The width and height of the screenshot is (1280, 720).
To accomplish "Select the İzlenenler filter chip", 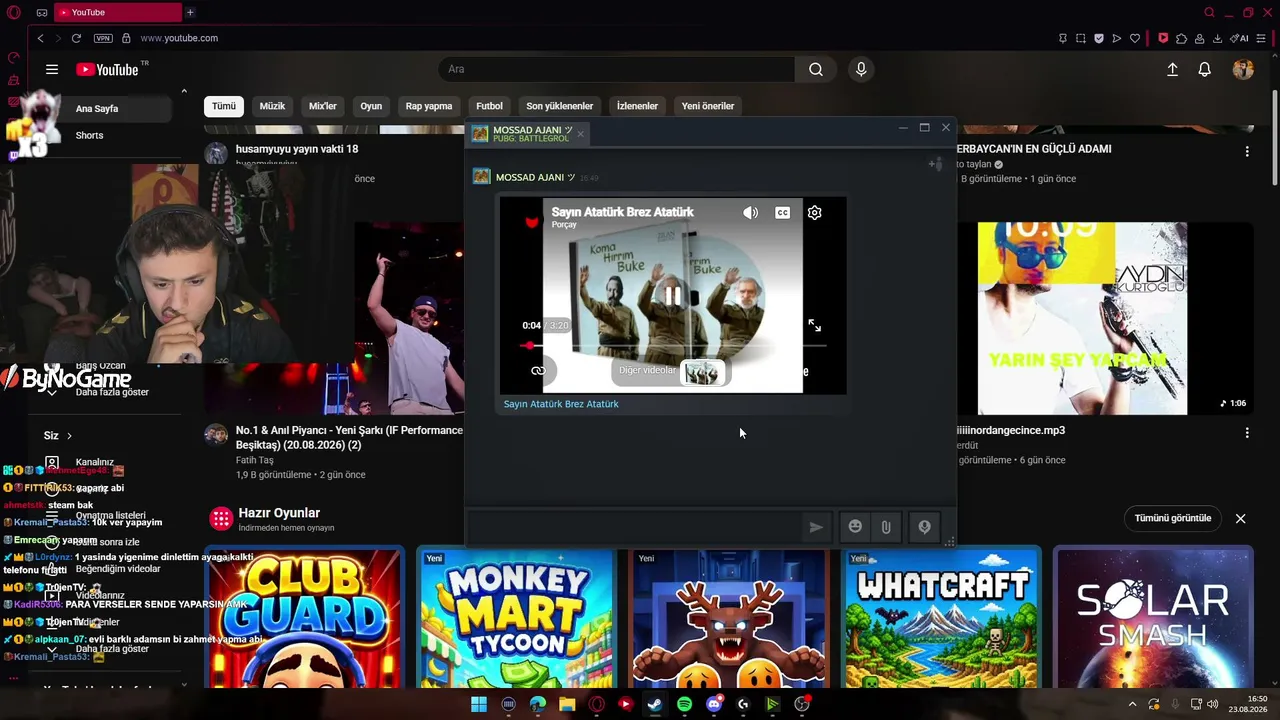I will [637, 106].
